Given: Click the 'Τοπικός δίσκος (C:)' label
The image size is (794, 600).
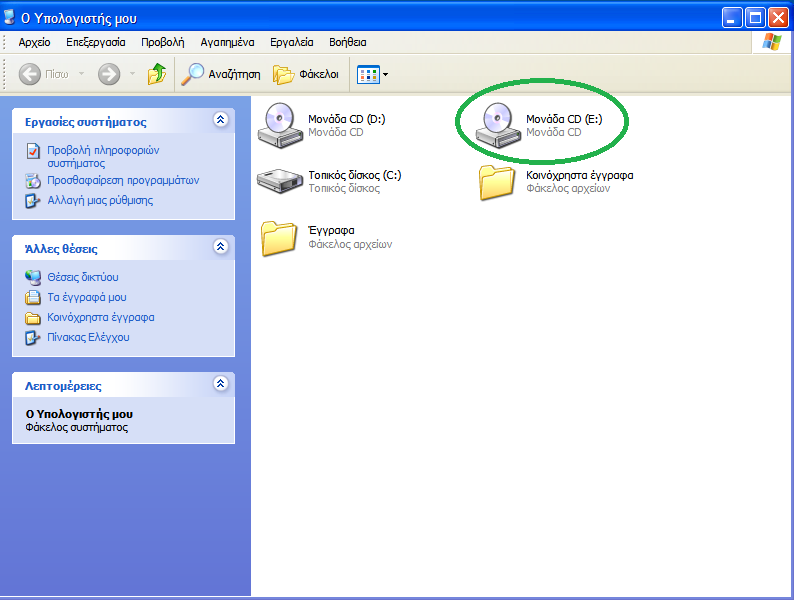Looking at the screenshot, I should (355, 175).
